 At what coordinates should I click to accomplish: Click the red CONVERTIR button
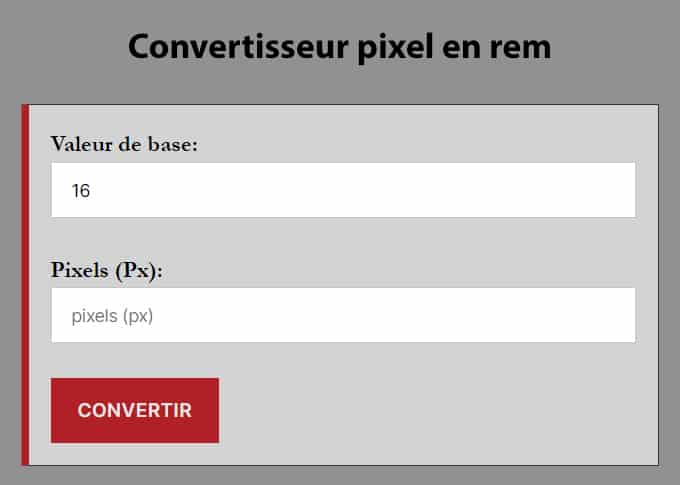pos(135,410)
